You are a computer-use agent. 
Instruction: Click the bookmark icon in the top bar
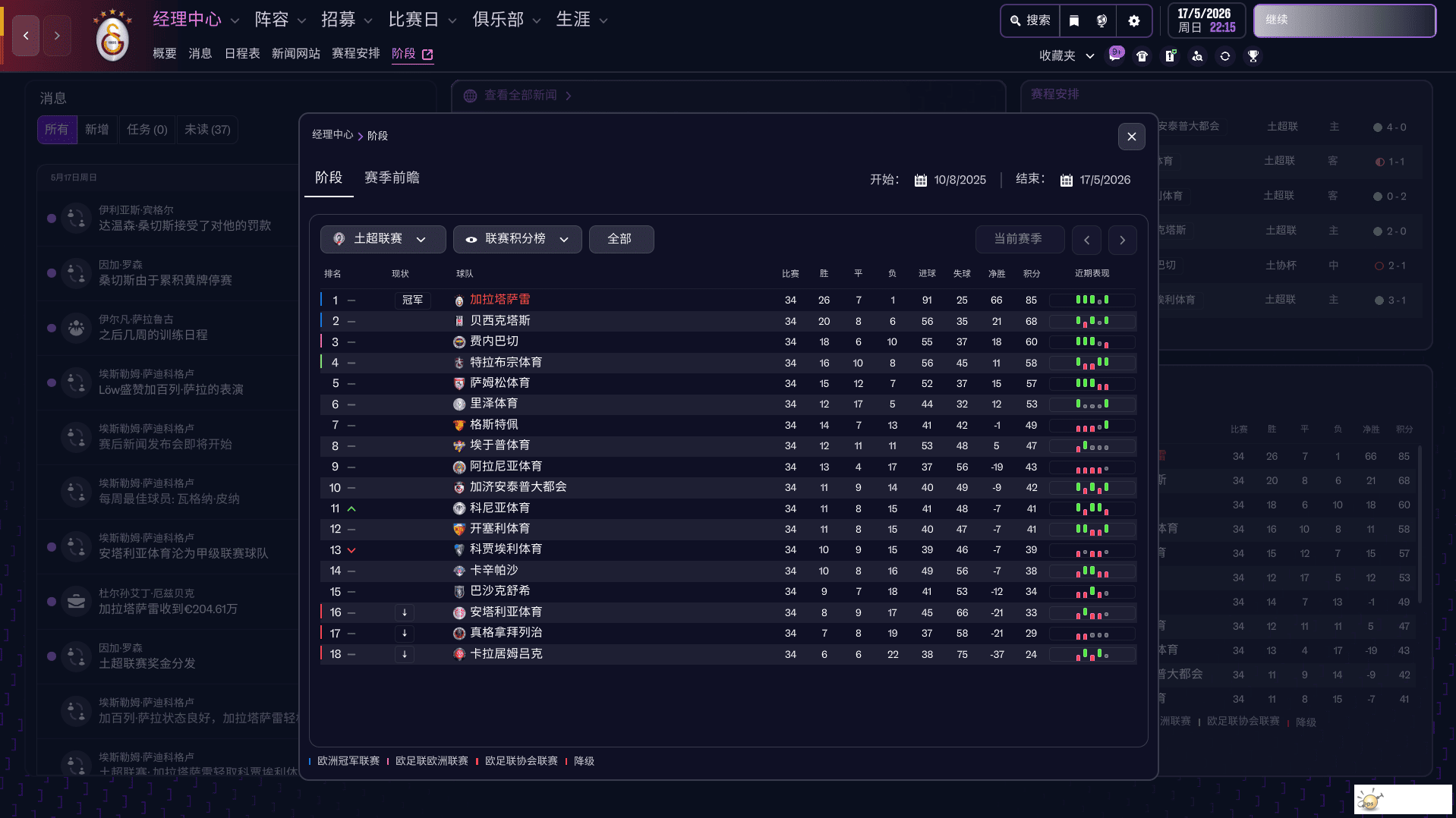(x=1073, y=20)
